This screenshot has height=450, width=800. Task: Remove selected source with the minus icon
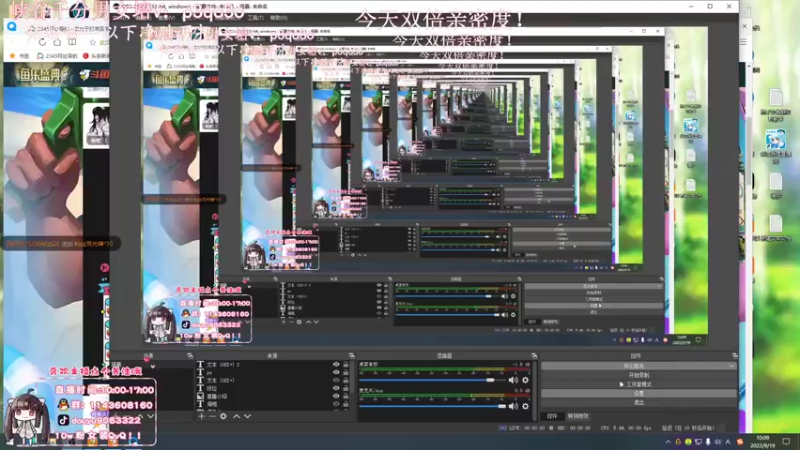coord(212,416)
